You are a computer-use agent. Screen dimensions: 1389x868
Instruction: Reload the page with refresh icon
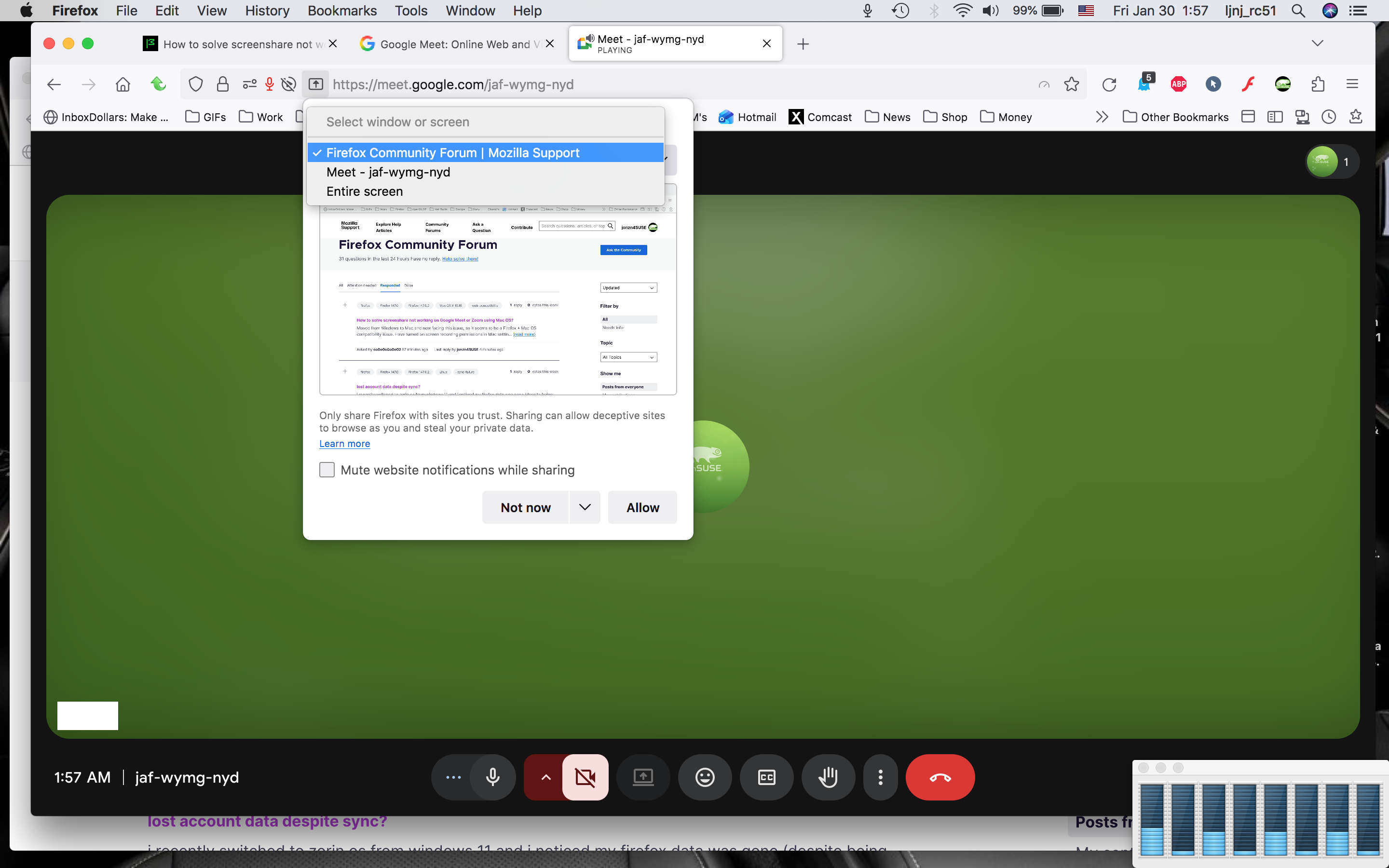[1109, 84]
